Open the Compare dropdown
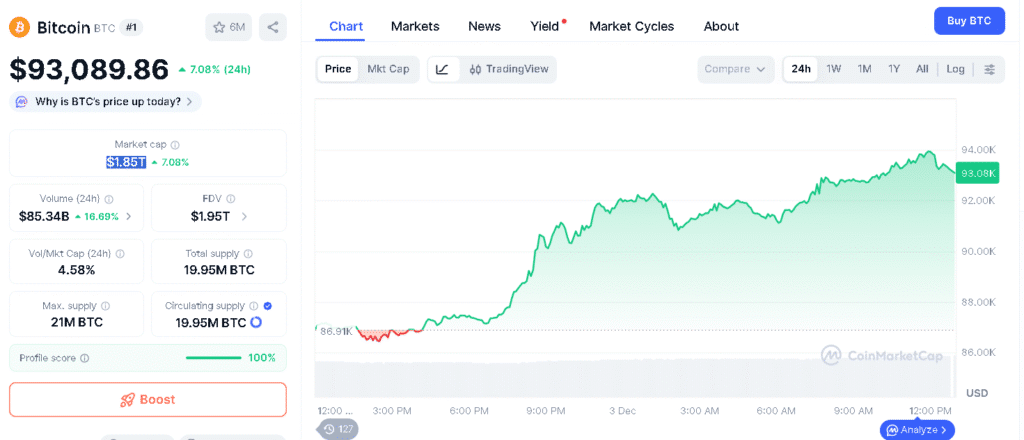1024x440 pixels. 735,69
